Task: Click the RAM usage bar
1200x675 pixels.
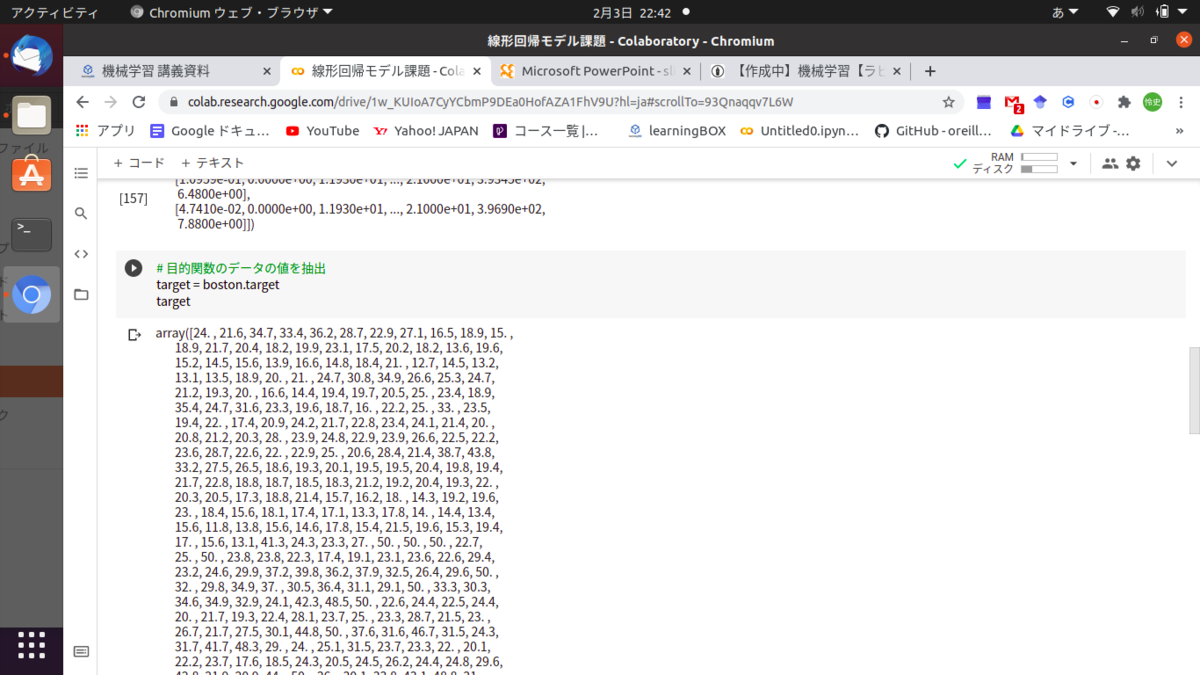Action: tap(1039, 157)
